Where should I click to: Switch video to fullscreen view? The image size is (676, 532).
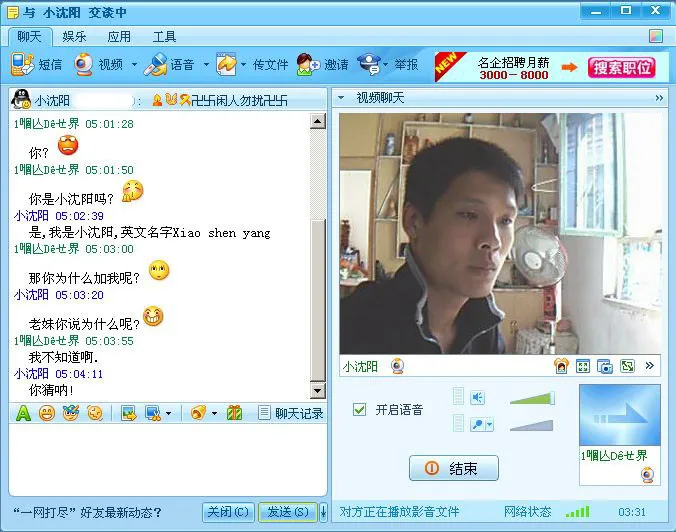[x=583, y=366]
